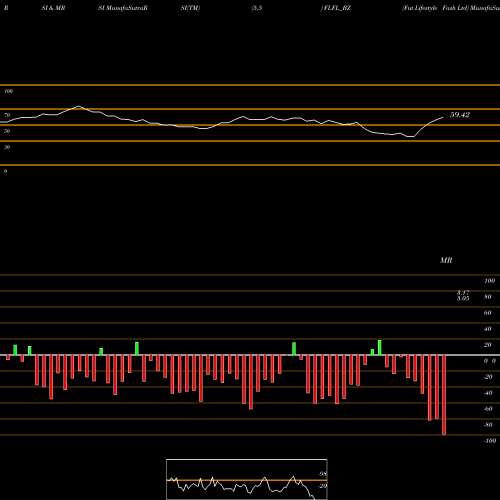
Task: Click the 40 label on the MR axis
Action: (488, 329)
